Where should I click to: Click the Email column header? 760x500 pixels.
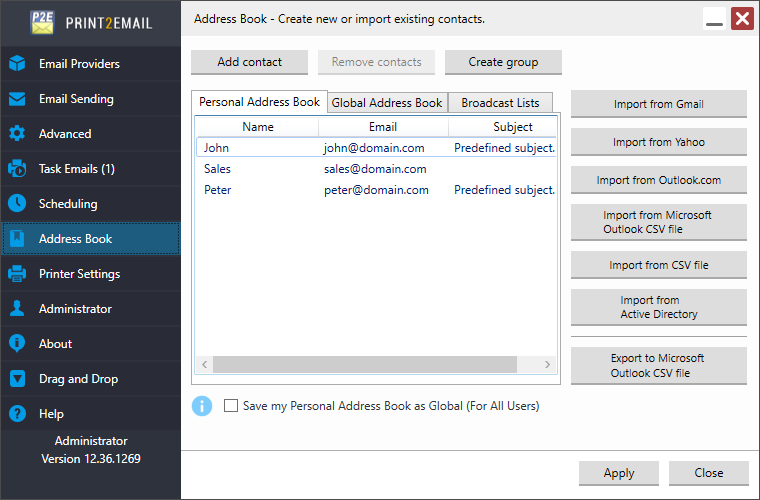(x=383, y=127)
